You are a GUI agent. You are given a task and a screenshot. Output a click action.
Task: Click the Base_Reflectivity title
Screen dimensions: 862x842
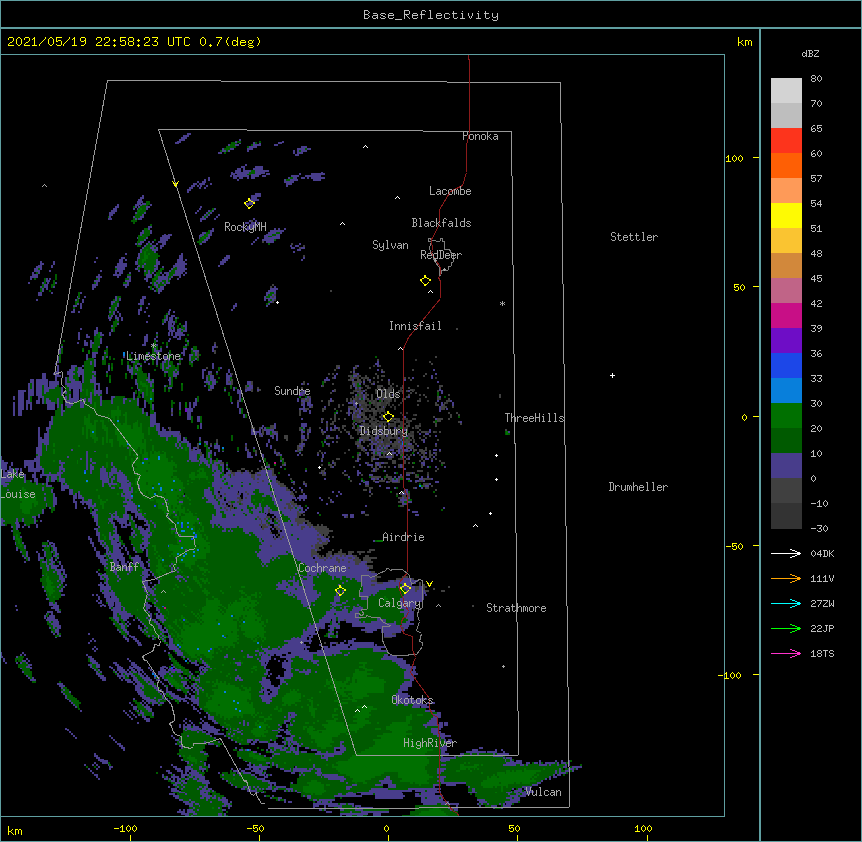(431, 15)
